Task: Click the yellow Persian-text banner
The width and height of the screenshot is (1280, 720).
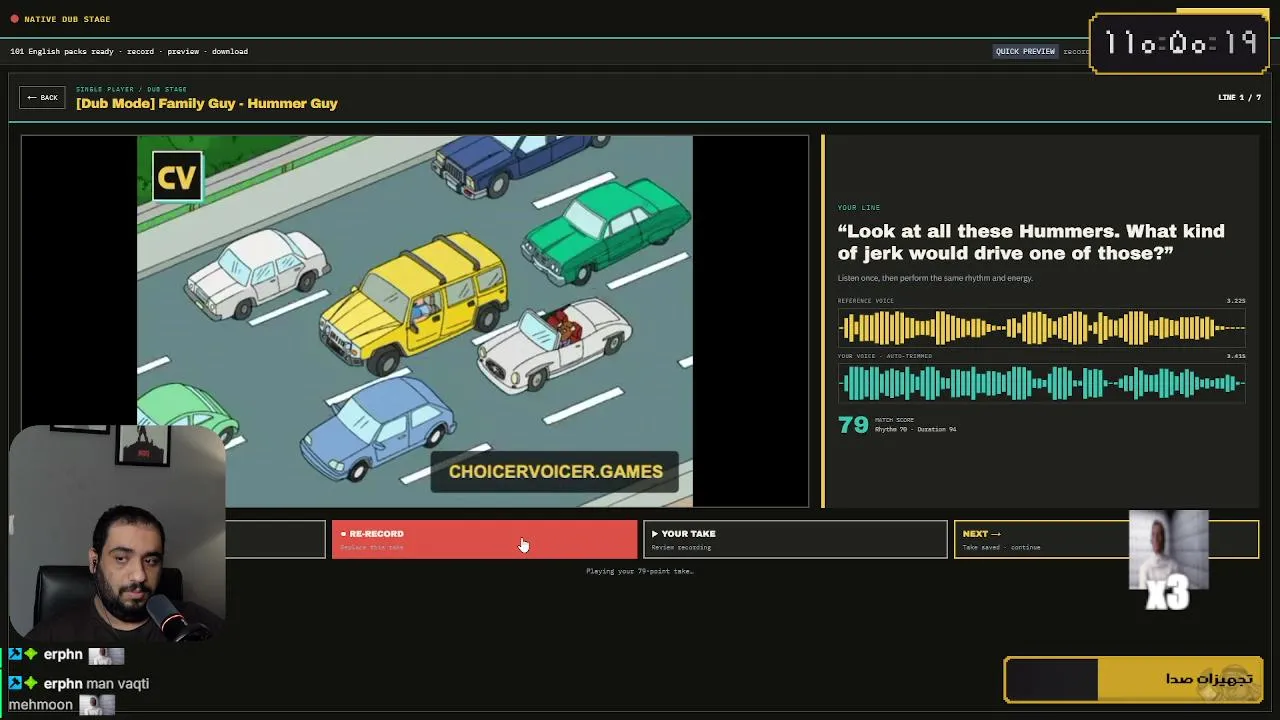Action: 1134,680
